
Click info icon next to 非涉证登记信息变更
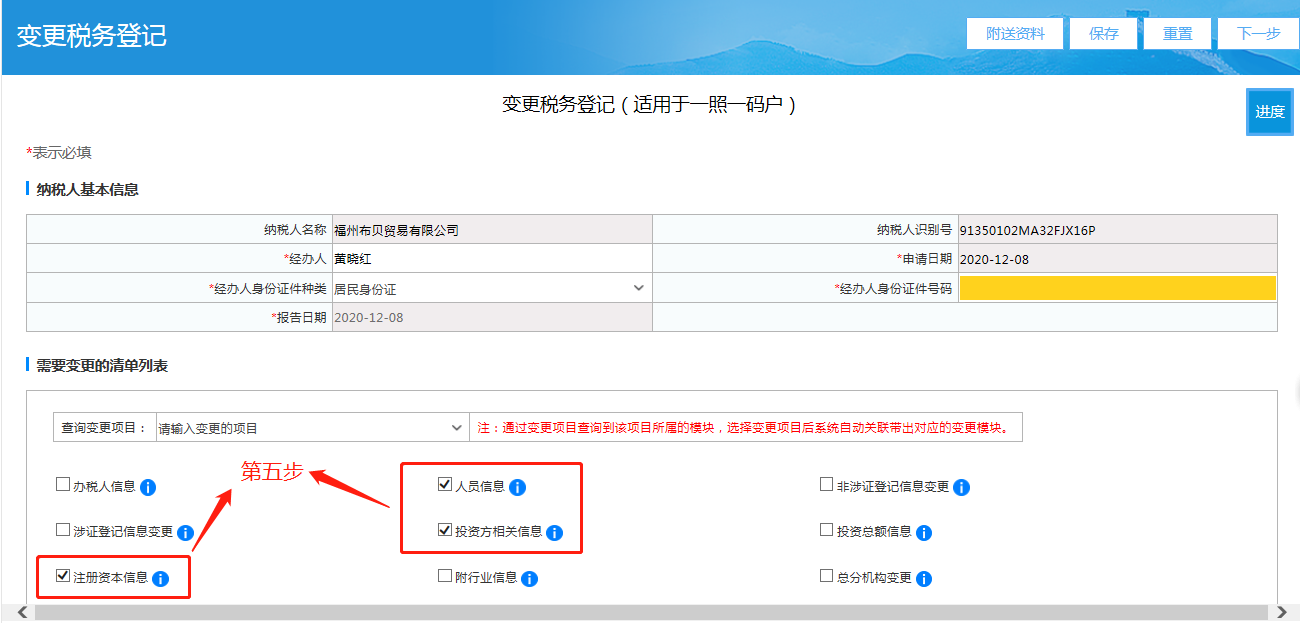click(961, 488)
